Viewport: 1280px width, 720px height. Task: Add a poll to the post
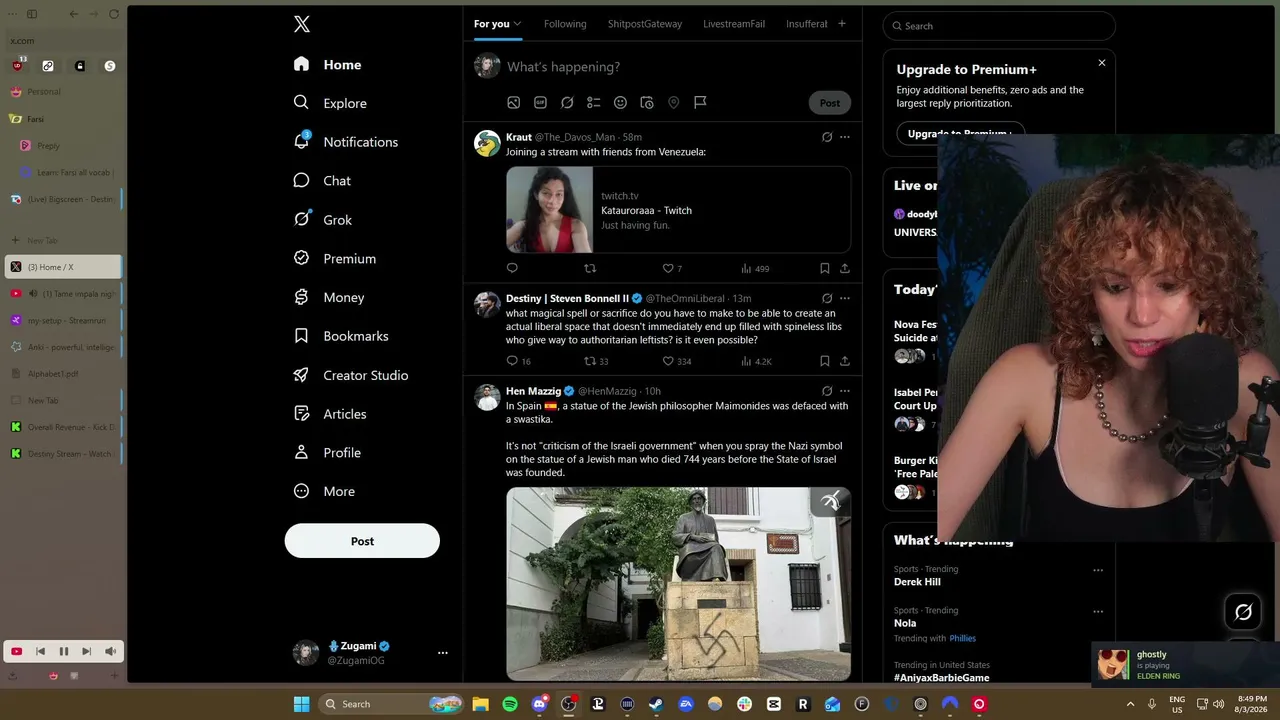pos(593,102)
